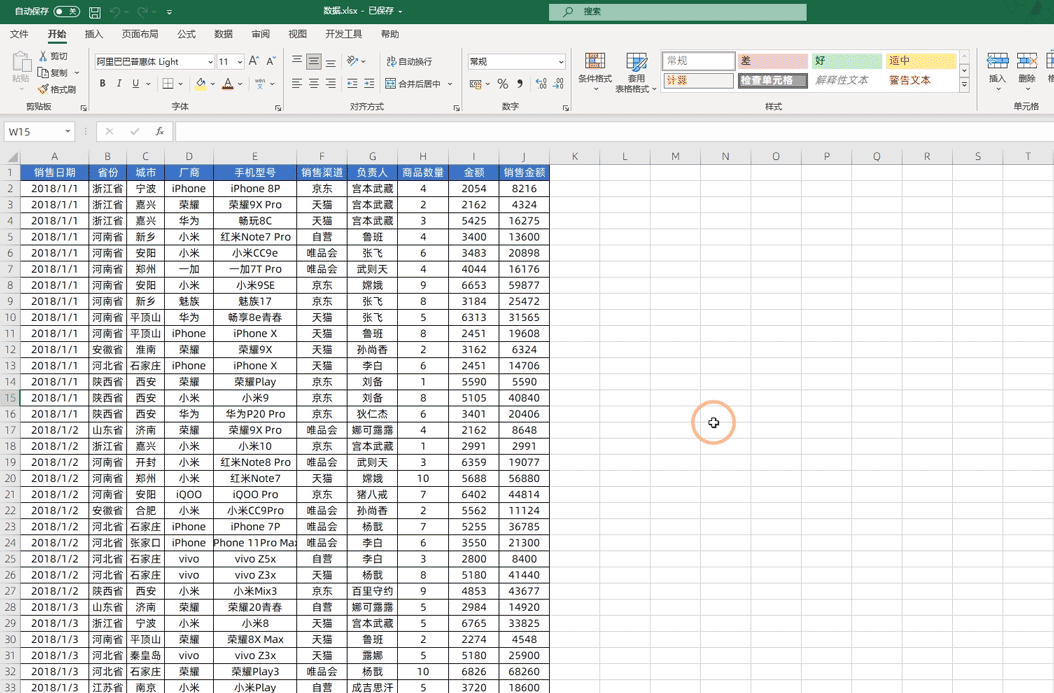Click the select-all corner triangle
Image resolution: width=1054 pixels, height=693 pixels.
(11, 157)
